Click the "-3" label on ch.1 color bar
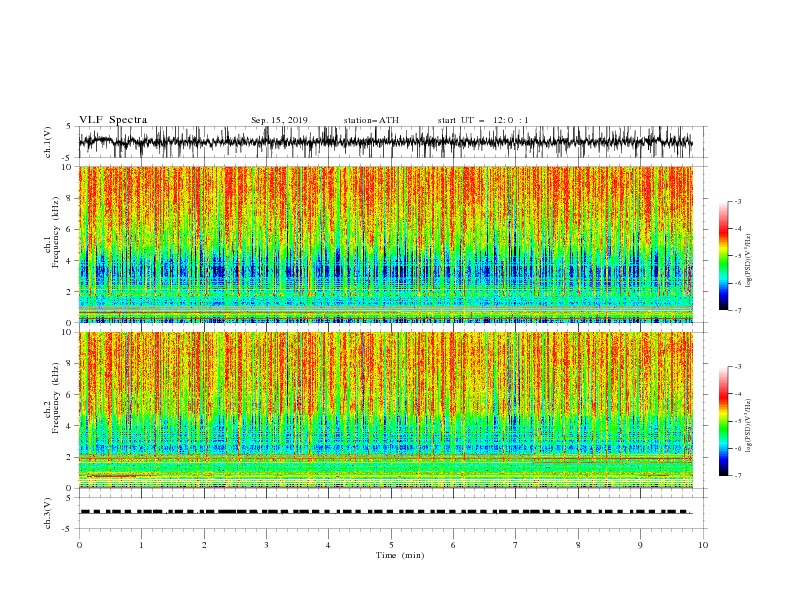 (x=737, y=201)
